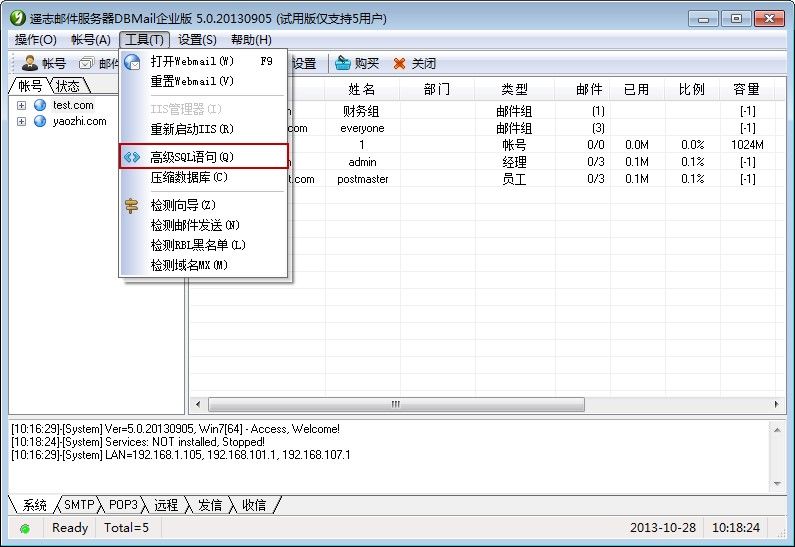Sort by the 已用 column header
The height and width of the screenshot is (547, 795).
[x=637, y=90]
